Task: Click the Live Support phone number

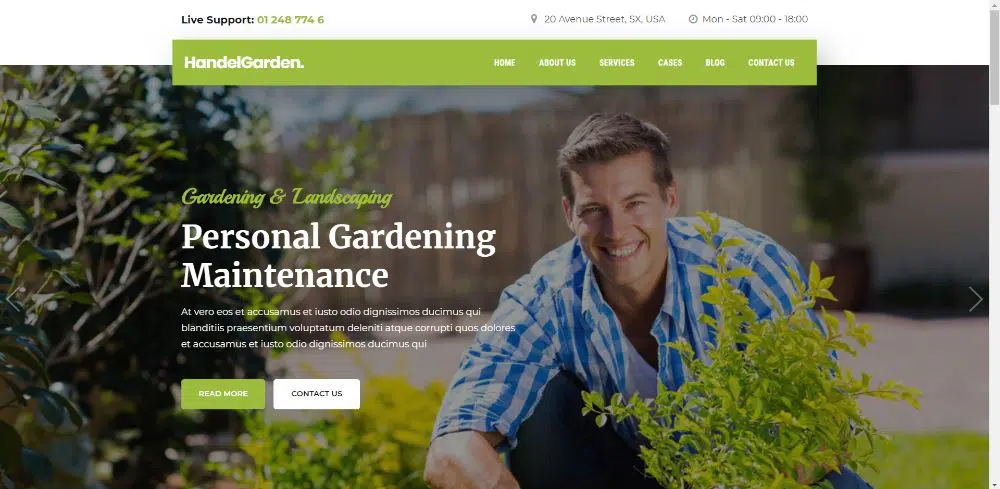Action: pos(291,20)
